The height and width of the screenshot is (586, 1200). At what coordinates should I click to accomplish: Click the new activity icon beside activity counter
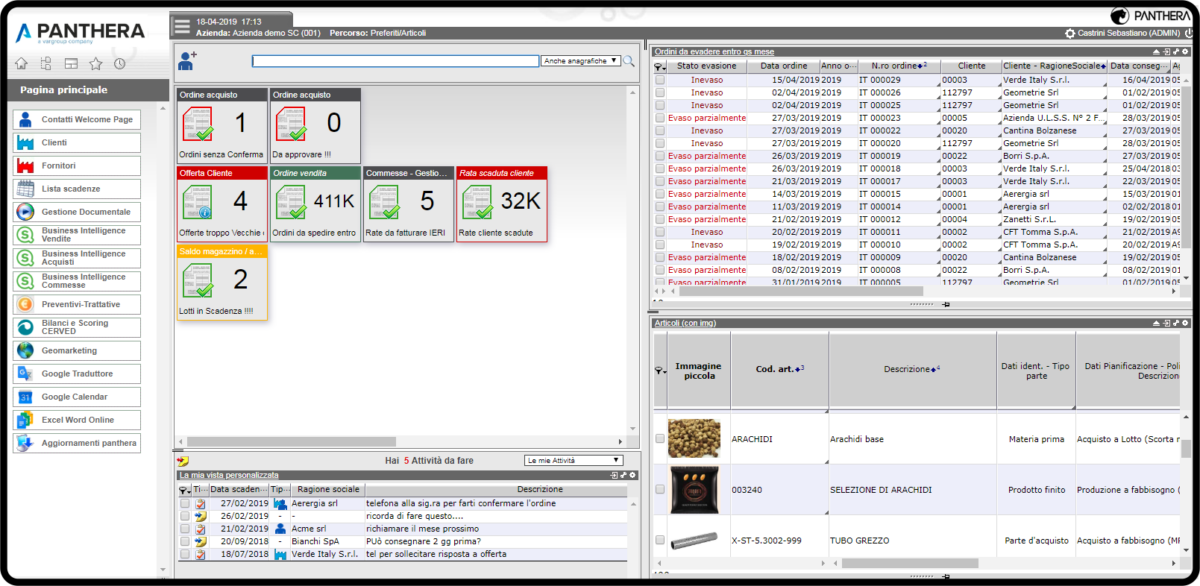tap(182, 461)
